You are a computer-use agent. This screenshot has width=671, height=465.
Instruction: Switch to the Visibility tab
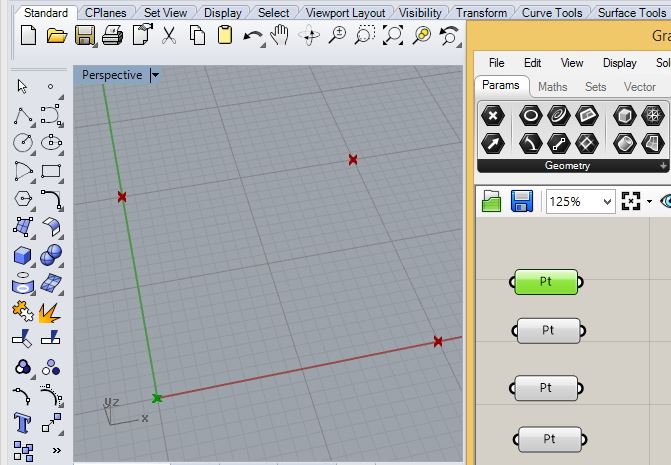pos(420,13)
